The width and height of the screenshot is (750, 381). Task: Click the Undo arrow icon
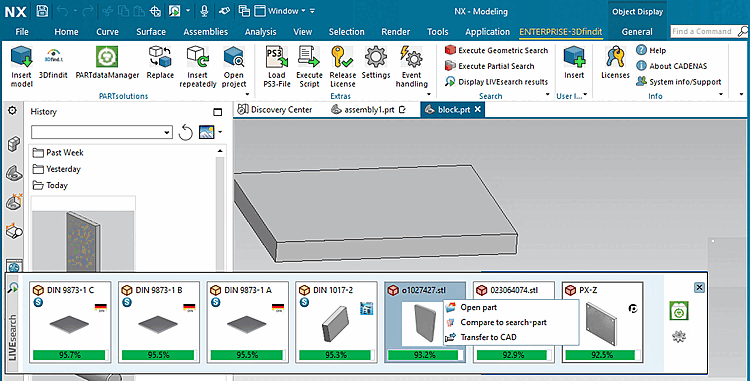[62, 11]
